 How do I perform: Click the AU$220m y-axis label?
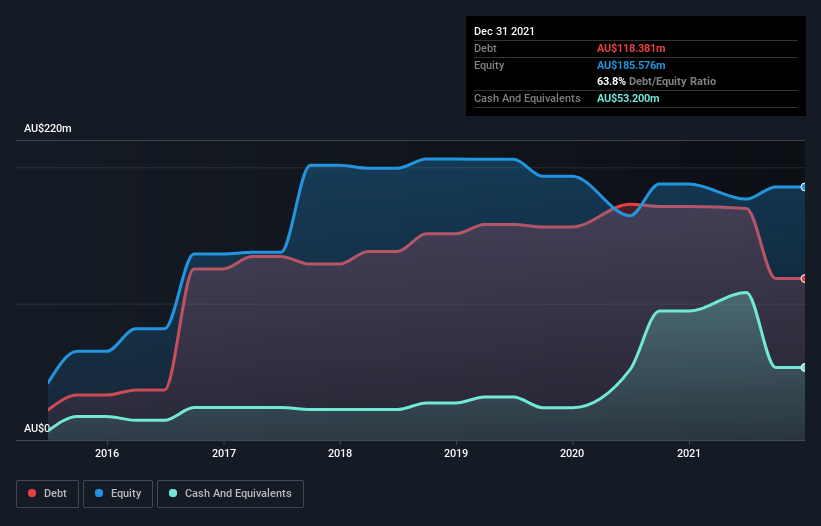[x=48, y=128]
